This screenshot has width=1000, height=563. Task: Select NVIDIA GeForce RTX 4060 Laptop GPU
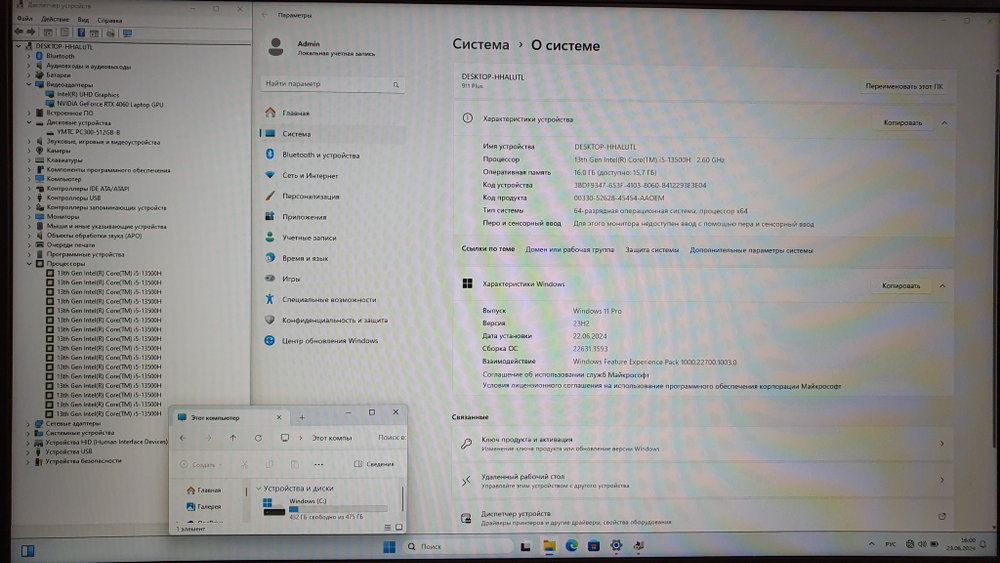tap(110, 104)
